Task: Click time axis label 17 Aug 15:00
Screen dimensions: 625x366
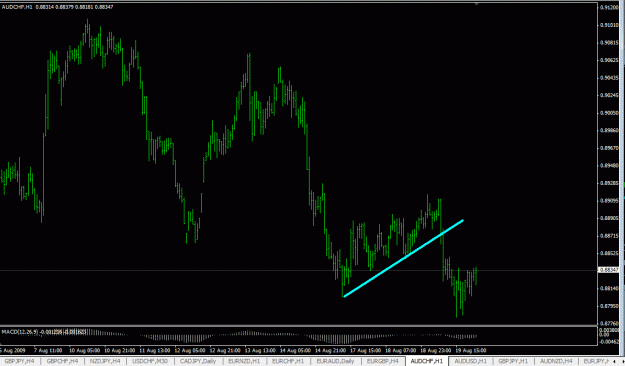Action: pos(365,350)
